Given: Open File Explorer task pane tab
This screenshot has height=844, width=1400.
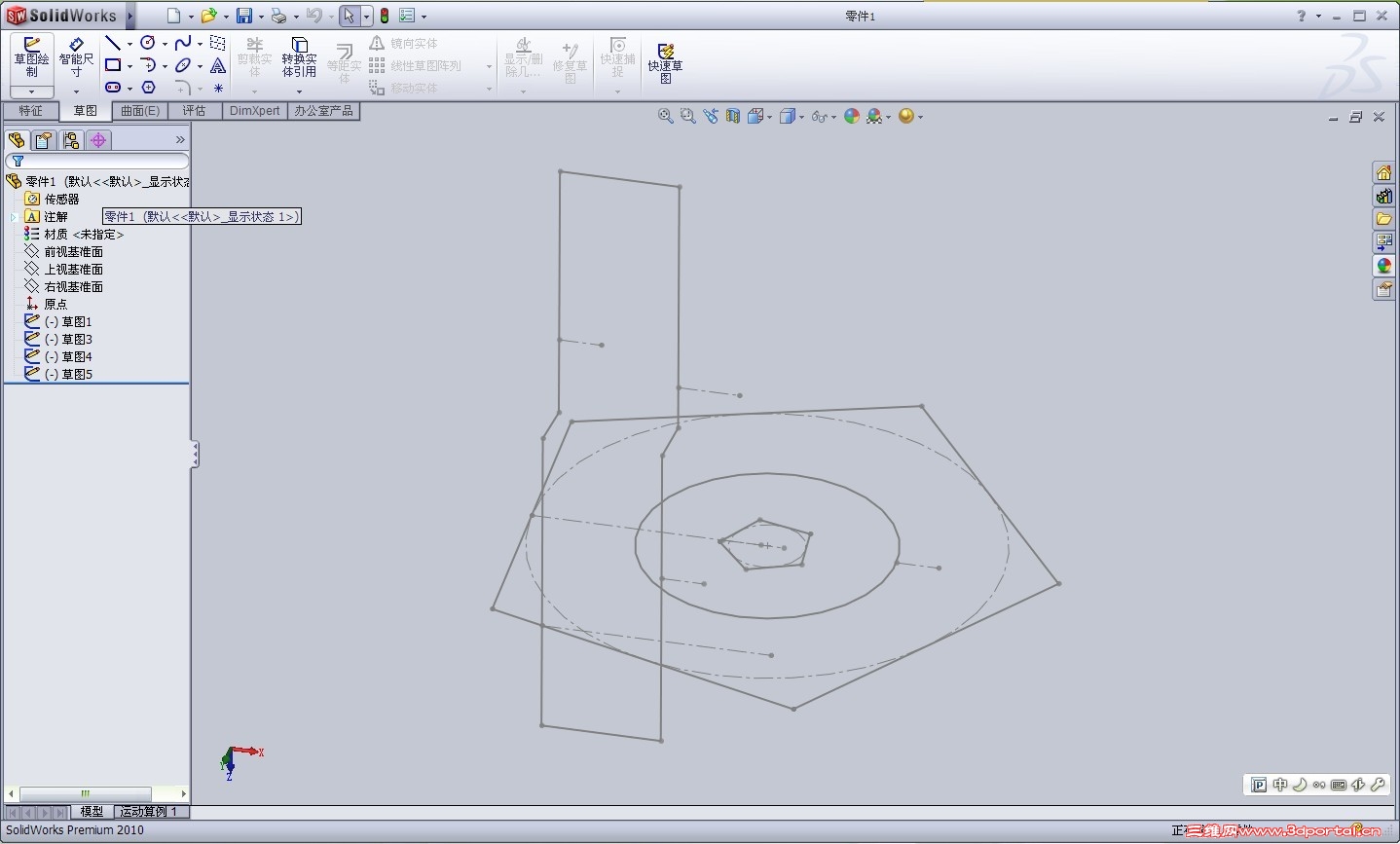Looking at the screenshot, I should (1383, 219).
